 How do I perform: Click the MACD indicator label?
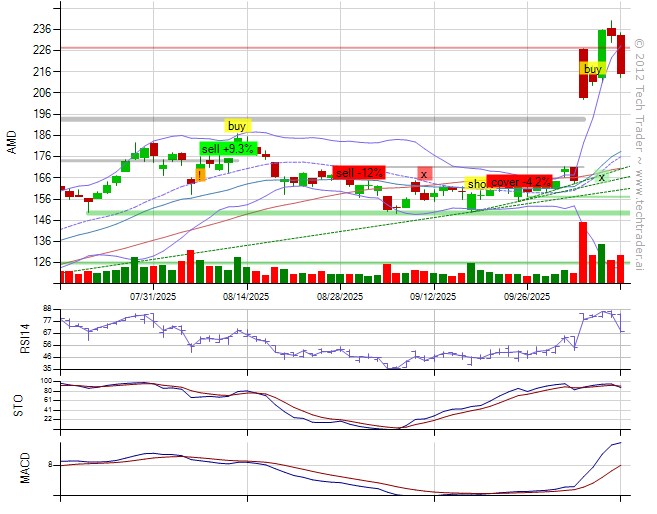tap(12, 467)
